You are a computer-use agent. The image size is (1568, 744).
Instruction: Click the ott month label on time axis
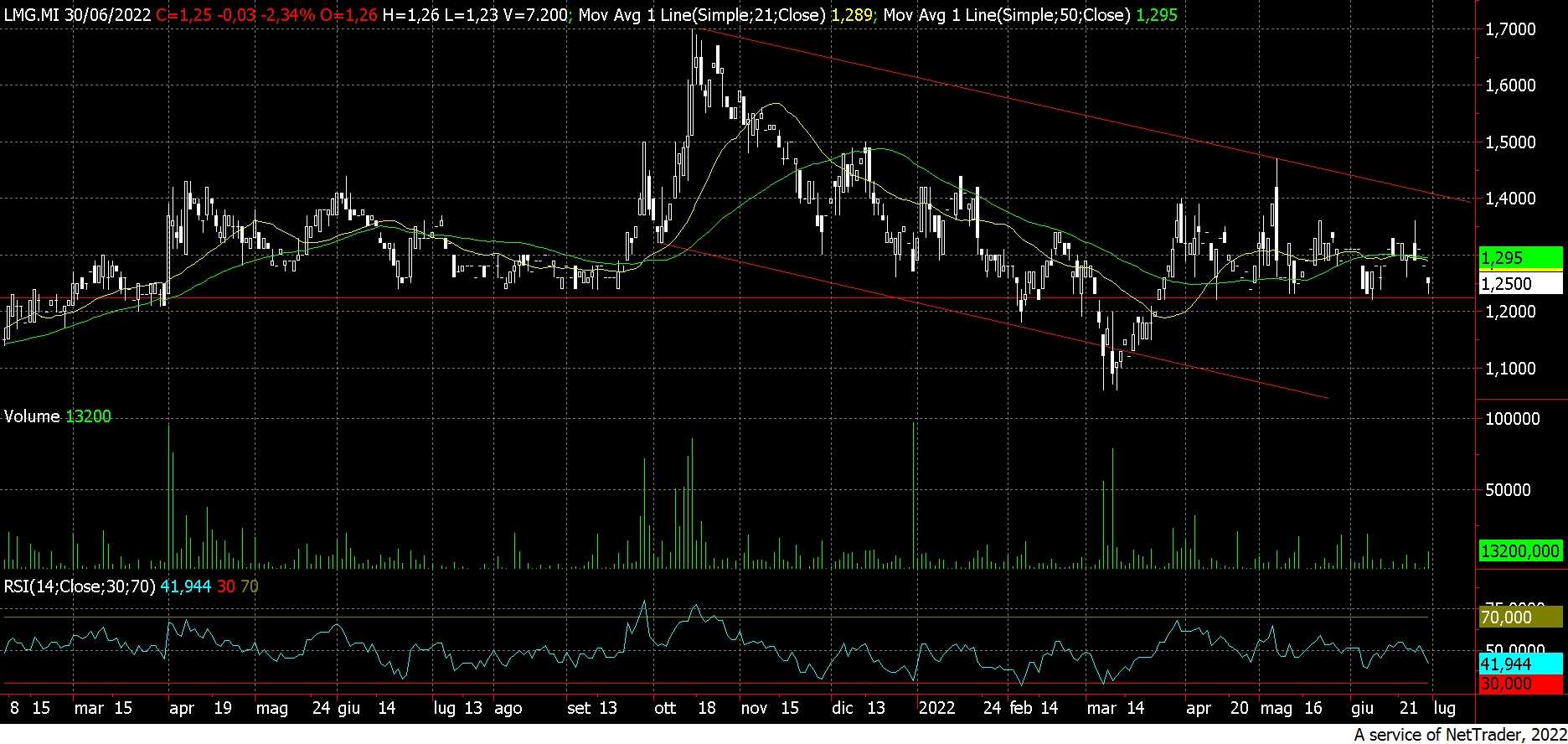(x=665, y=708)
